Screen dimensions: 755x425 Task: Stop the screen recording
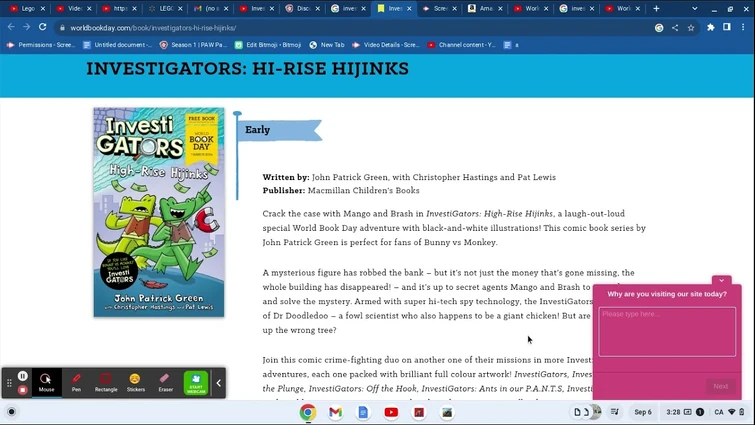click(x=23, y=390)
